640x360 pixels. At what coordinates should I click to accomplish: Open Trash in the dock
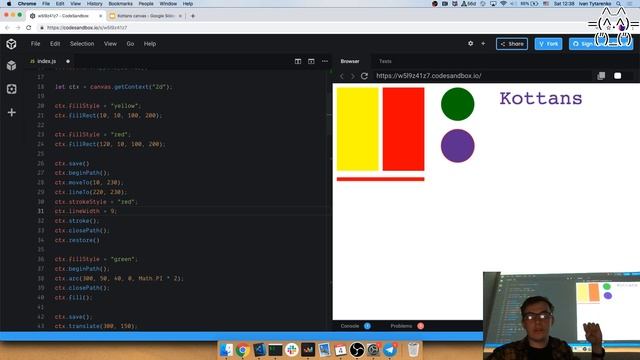[x=413, y=350]
